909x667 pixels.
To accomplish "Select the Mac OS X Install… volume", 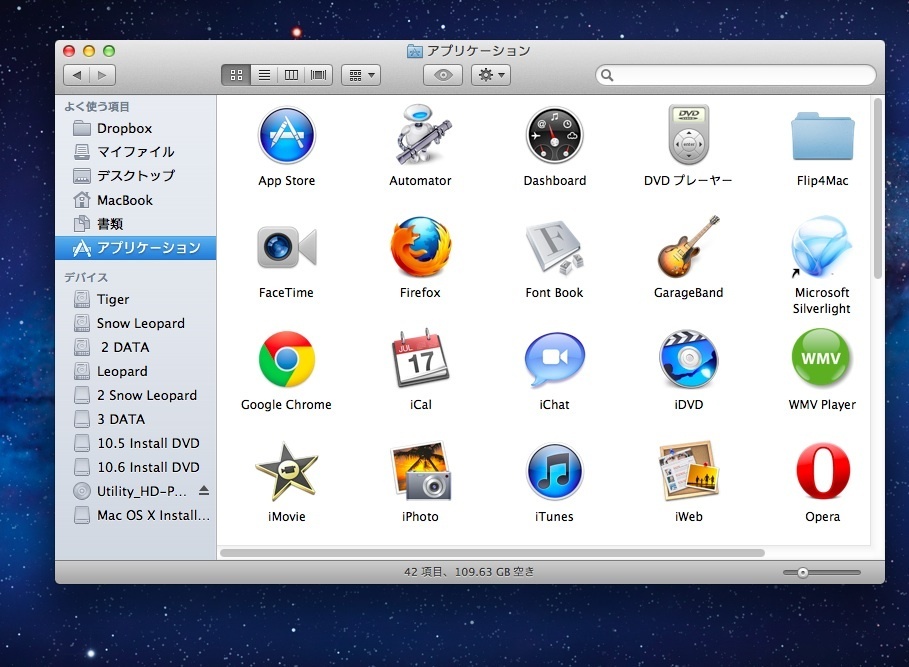I will click(136, 515).
